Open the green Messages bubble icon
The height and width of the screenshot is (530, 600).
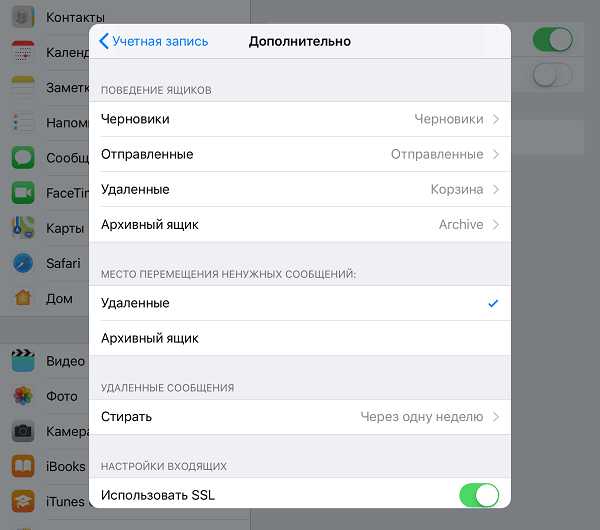click(x=23, y=158)
